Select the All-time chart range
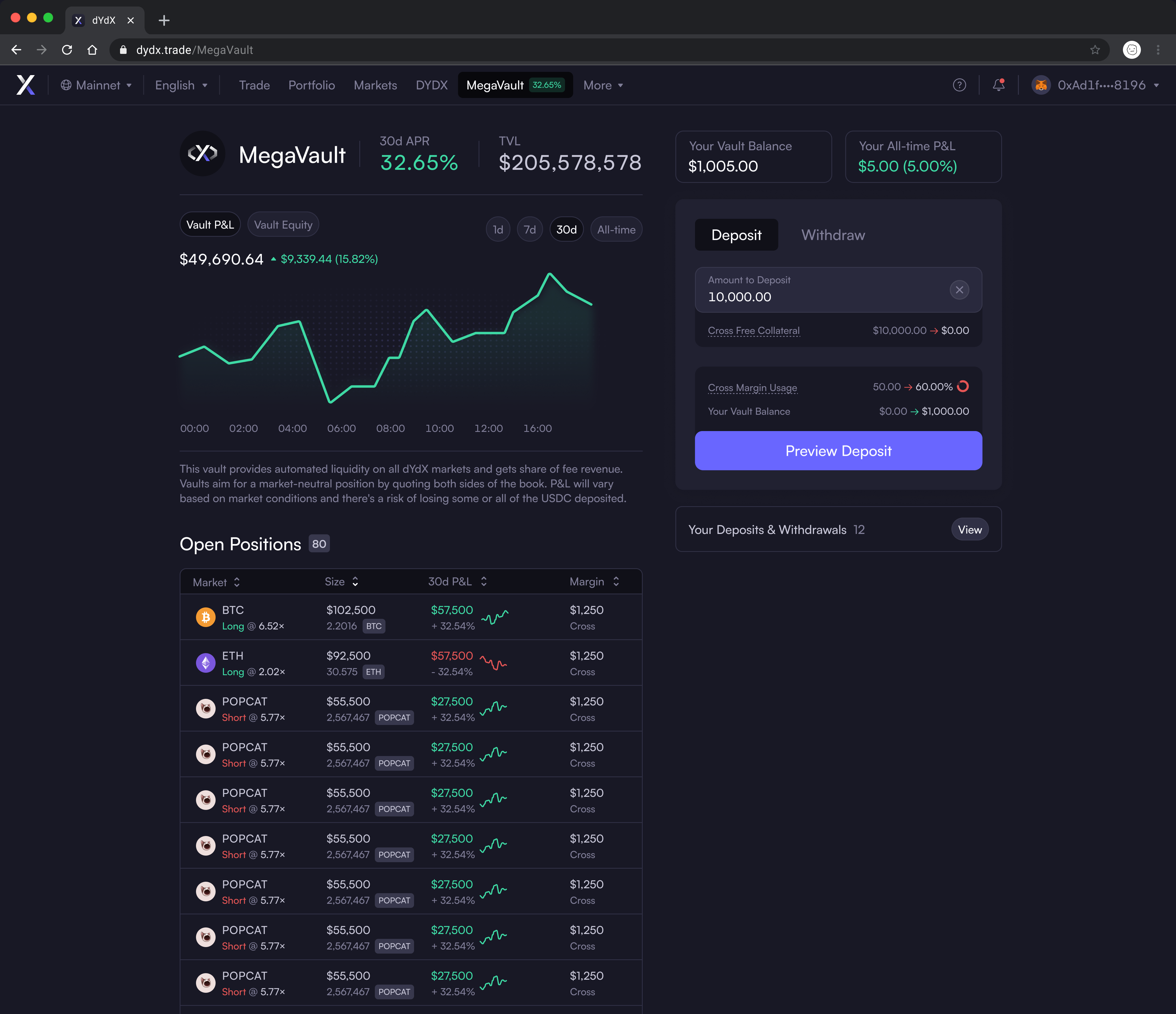1176x1014 pixels. (616, 230)
